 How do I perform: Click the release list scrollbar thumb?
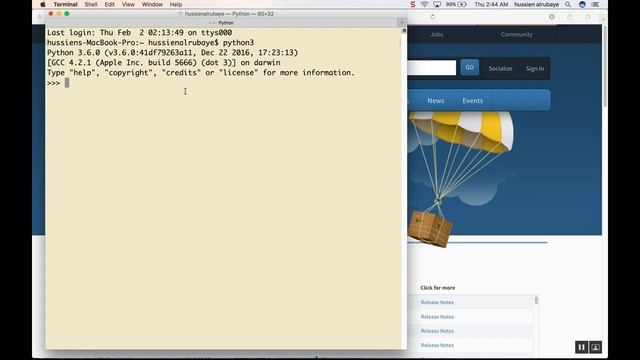click(x=536, y=300)
